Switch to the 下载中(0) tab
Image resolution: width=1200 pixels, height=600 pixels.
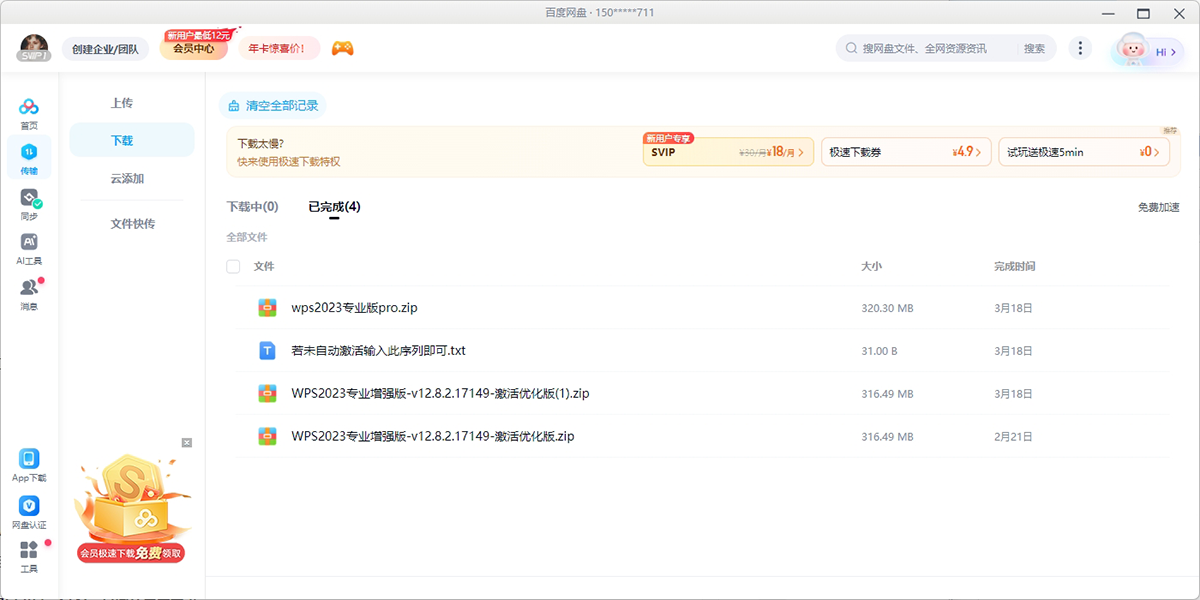pos(252,207)
